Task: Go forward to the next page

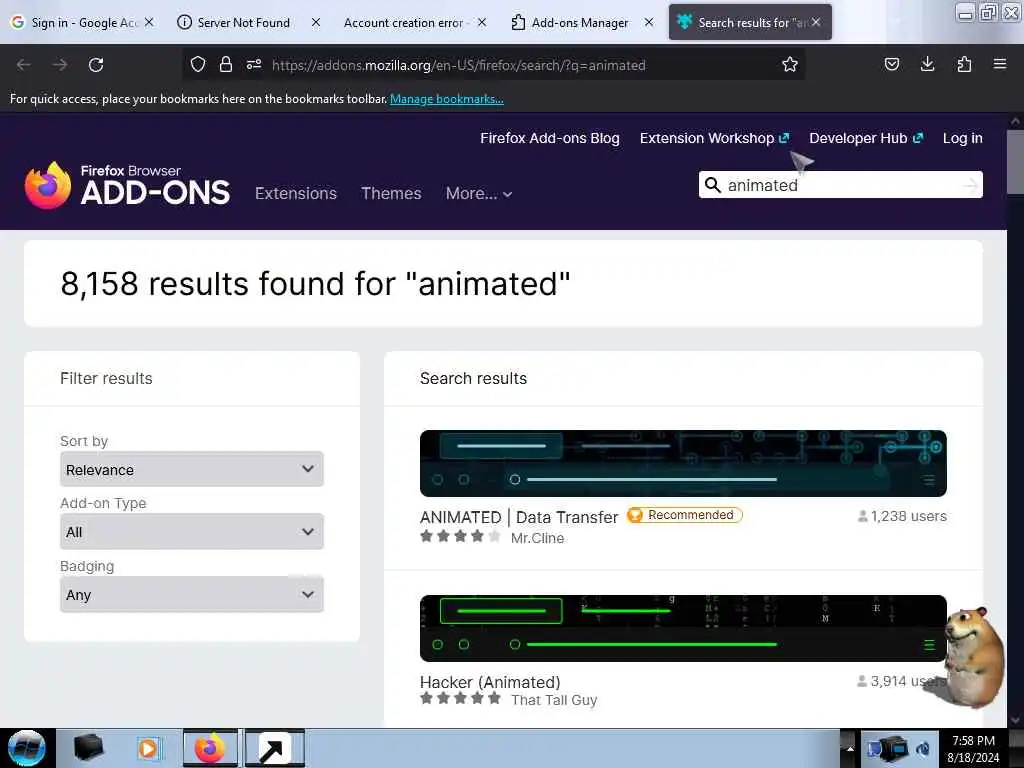Action: [60, 65]
